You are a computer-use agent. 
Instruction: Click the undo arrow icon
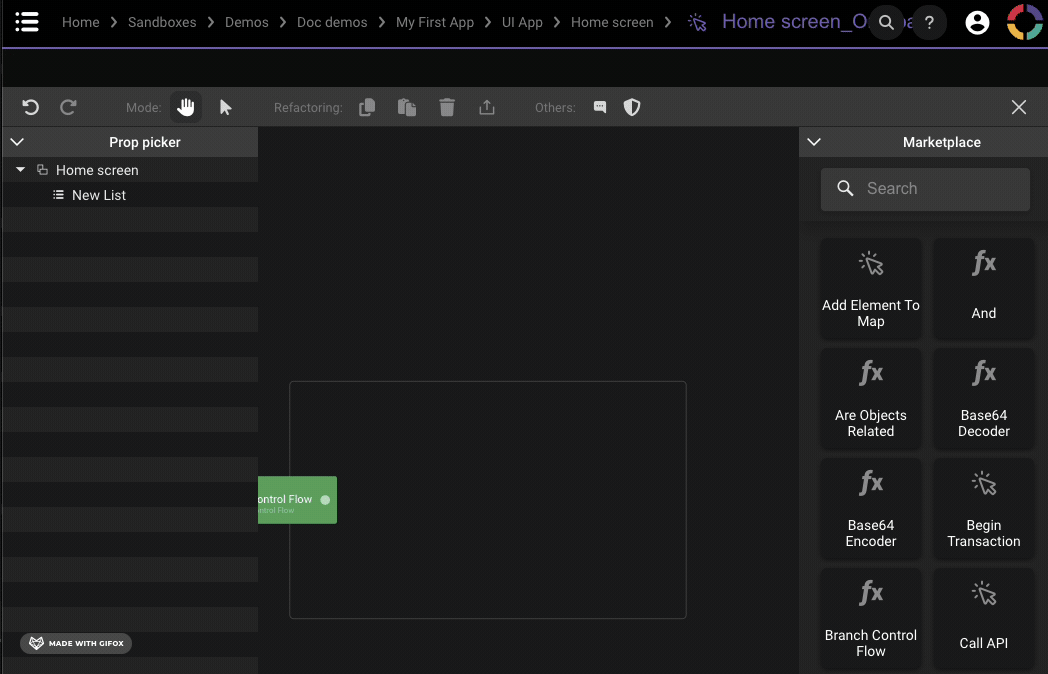click(30, 107)
